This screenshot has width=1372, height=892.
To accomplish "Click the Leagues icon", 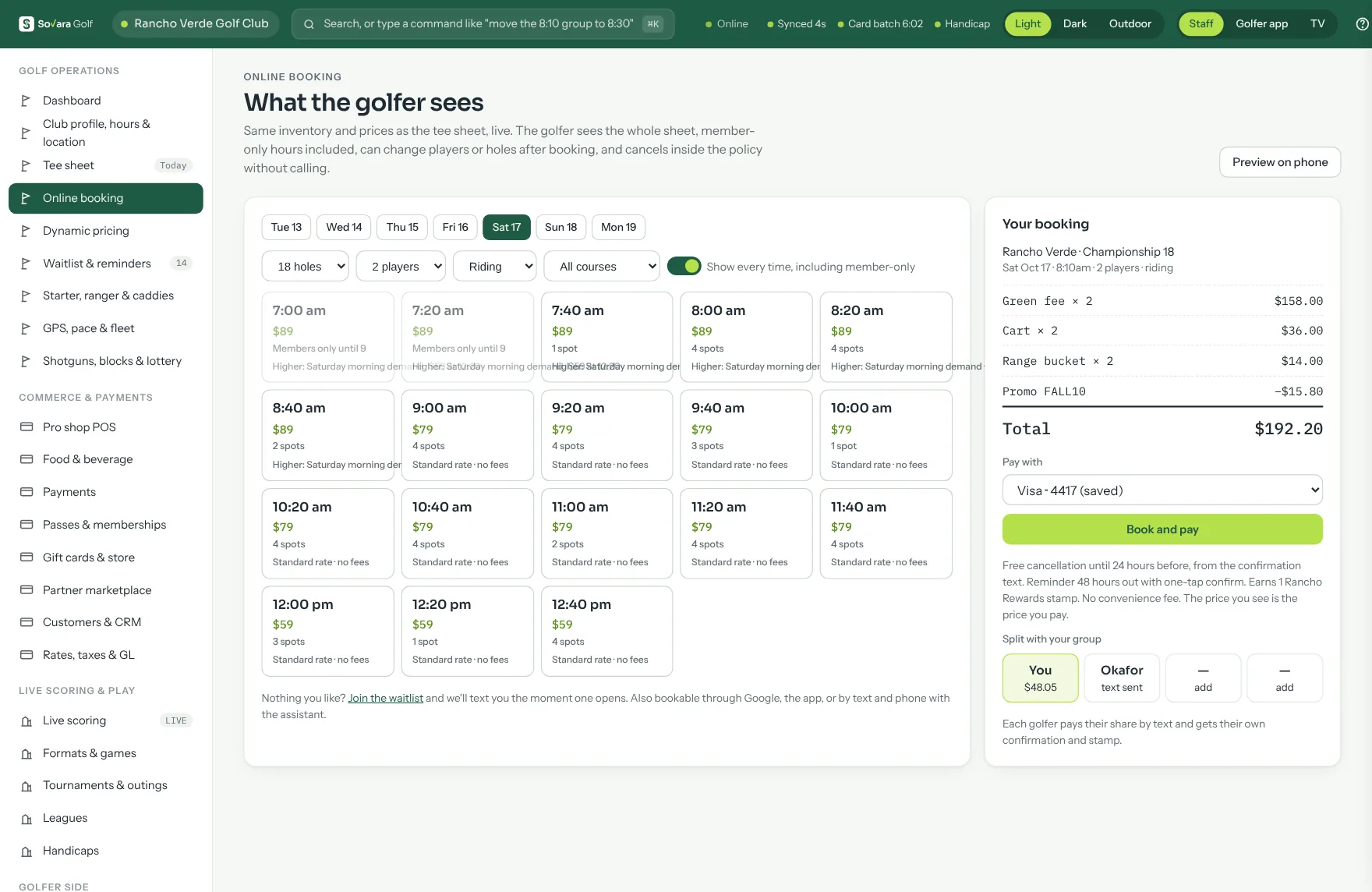I will pos(27,818).
